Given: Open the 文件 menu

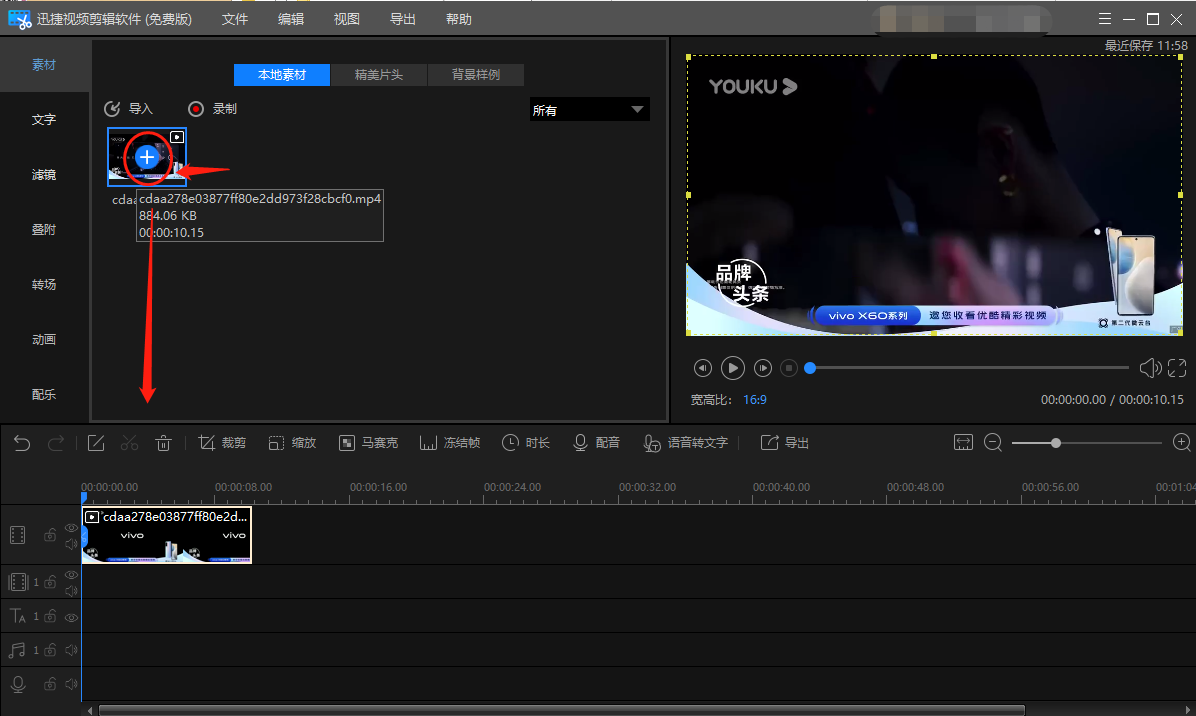Looking at the screenshot, I should pyautogui.click(x=235, y=19).
